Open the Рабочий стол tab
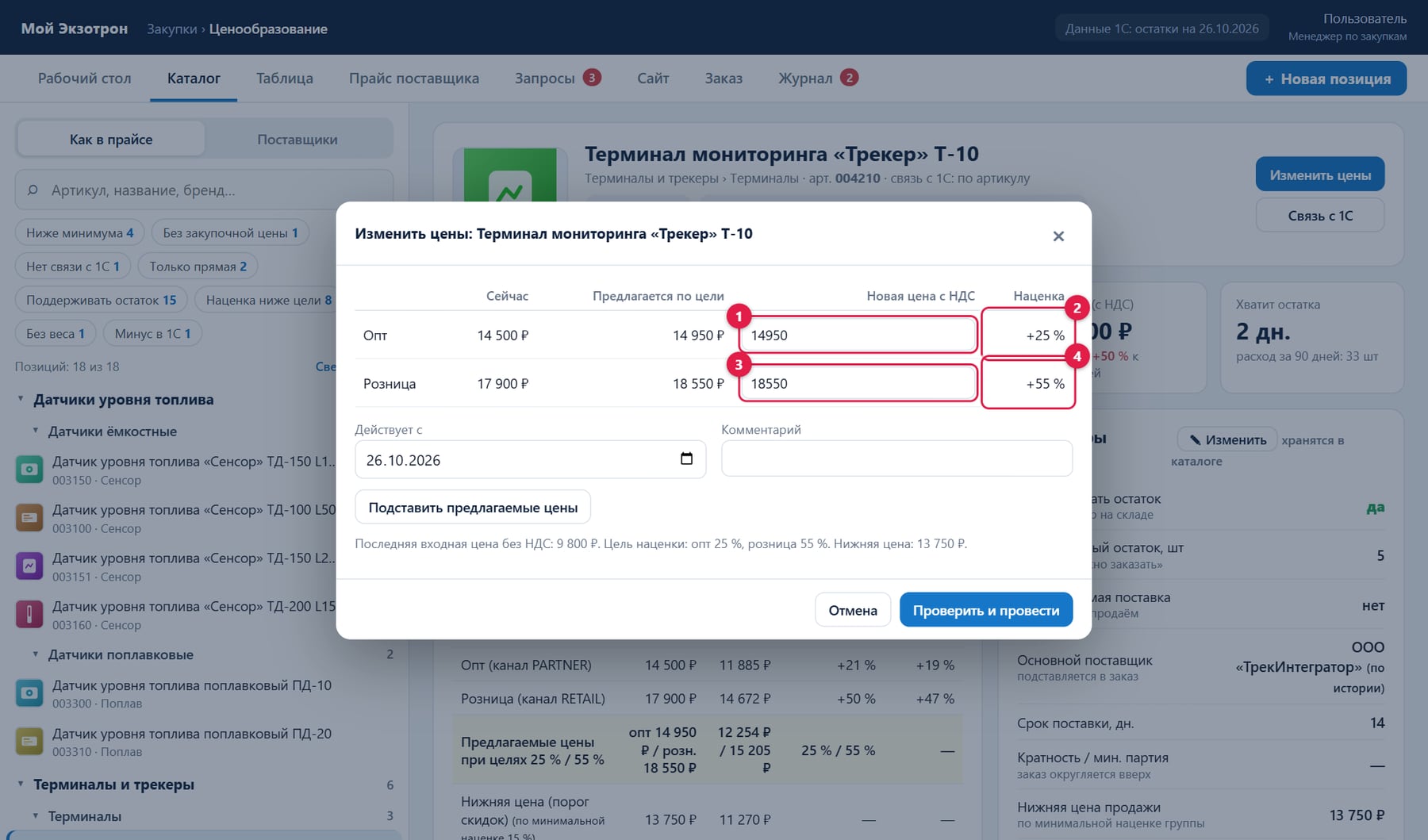1428x840 pixels. tap(85, 78)
